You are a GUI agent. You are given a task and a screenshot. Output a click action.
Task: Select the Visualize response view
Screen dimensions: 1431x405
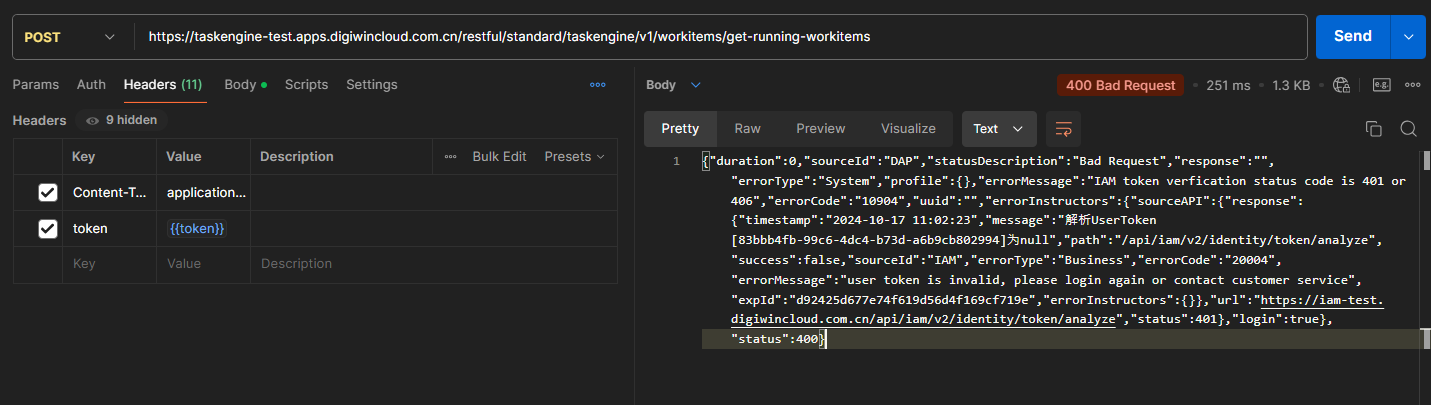[x=908, y=129]
